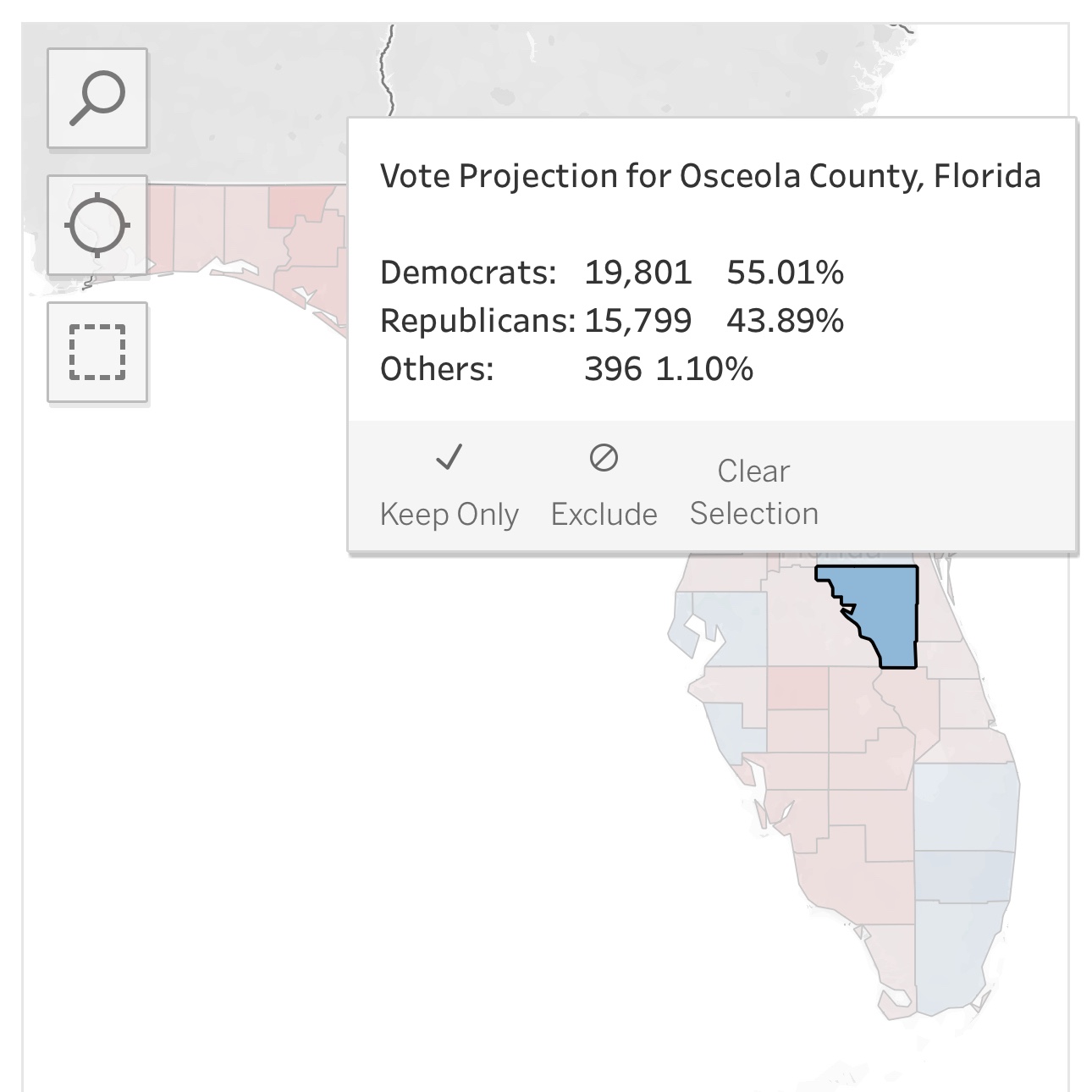The image size is (1092, 1092).
Task: Click the Democrats percentage 55.01%
Action: (x=785, y=273)
